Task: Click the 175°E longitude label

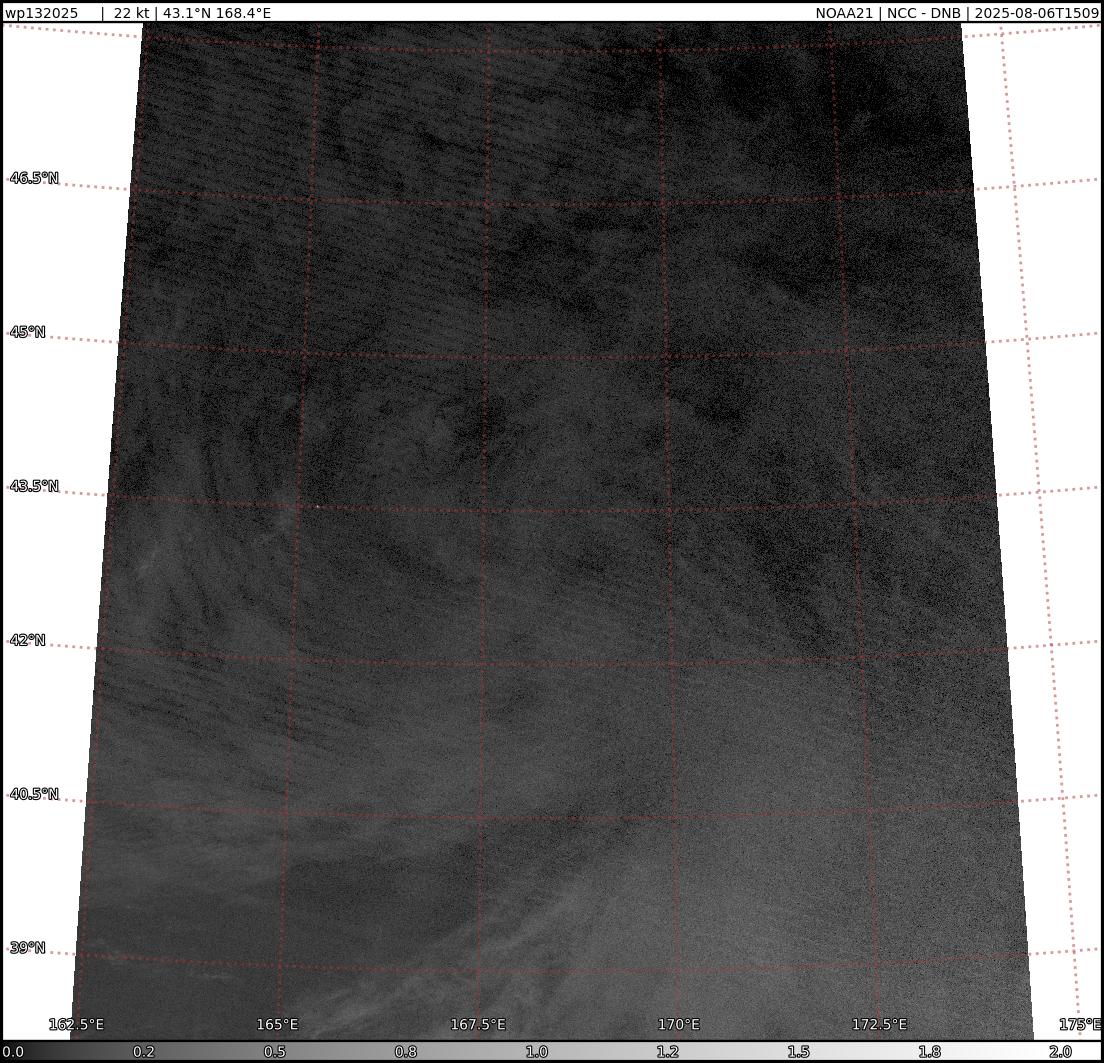Action: click(x=1080, y=1024)
